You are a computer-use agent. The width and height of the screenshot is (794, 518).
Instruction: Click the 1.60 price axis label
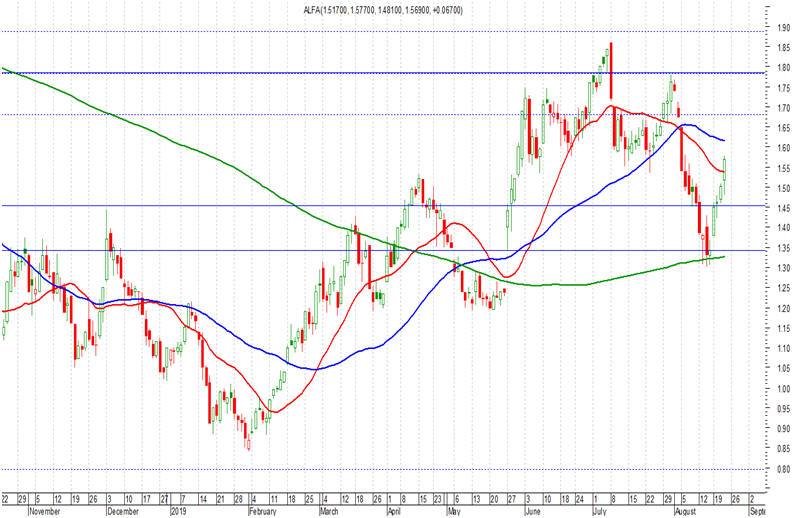coord(784,148)
